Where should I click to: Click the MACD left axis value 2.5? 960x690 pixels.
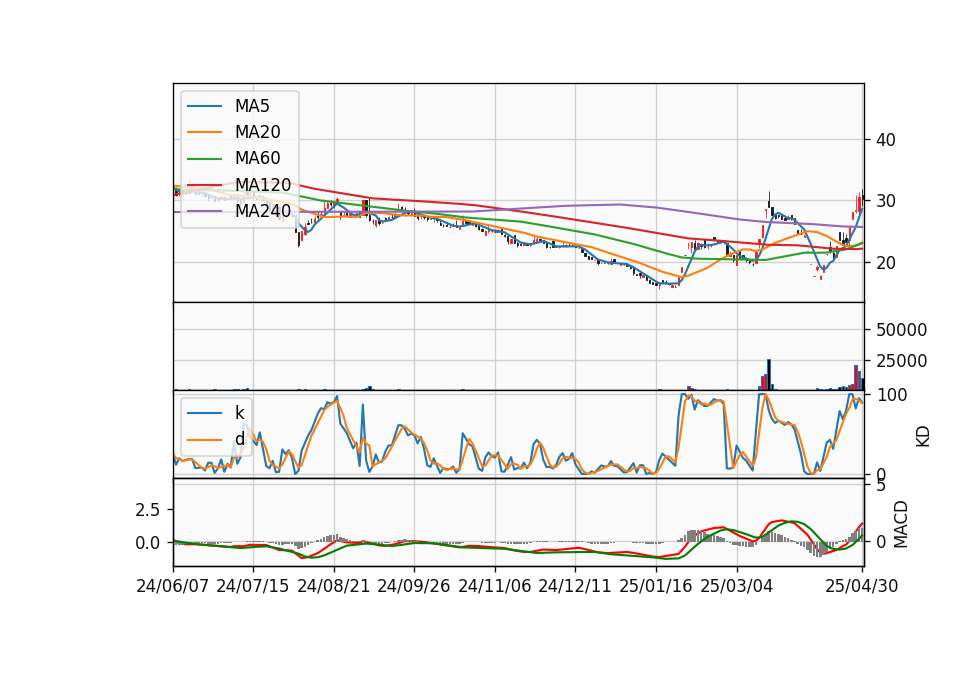click(148, 510)
